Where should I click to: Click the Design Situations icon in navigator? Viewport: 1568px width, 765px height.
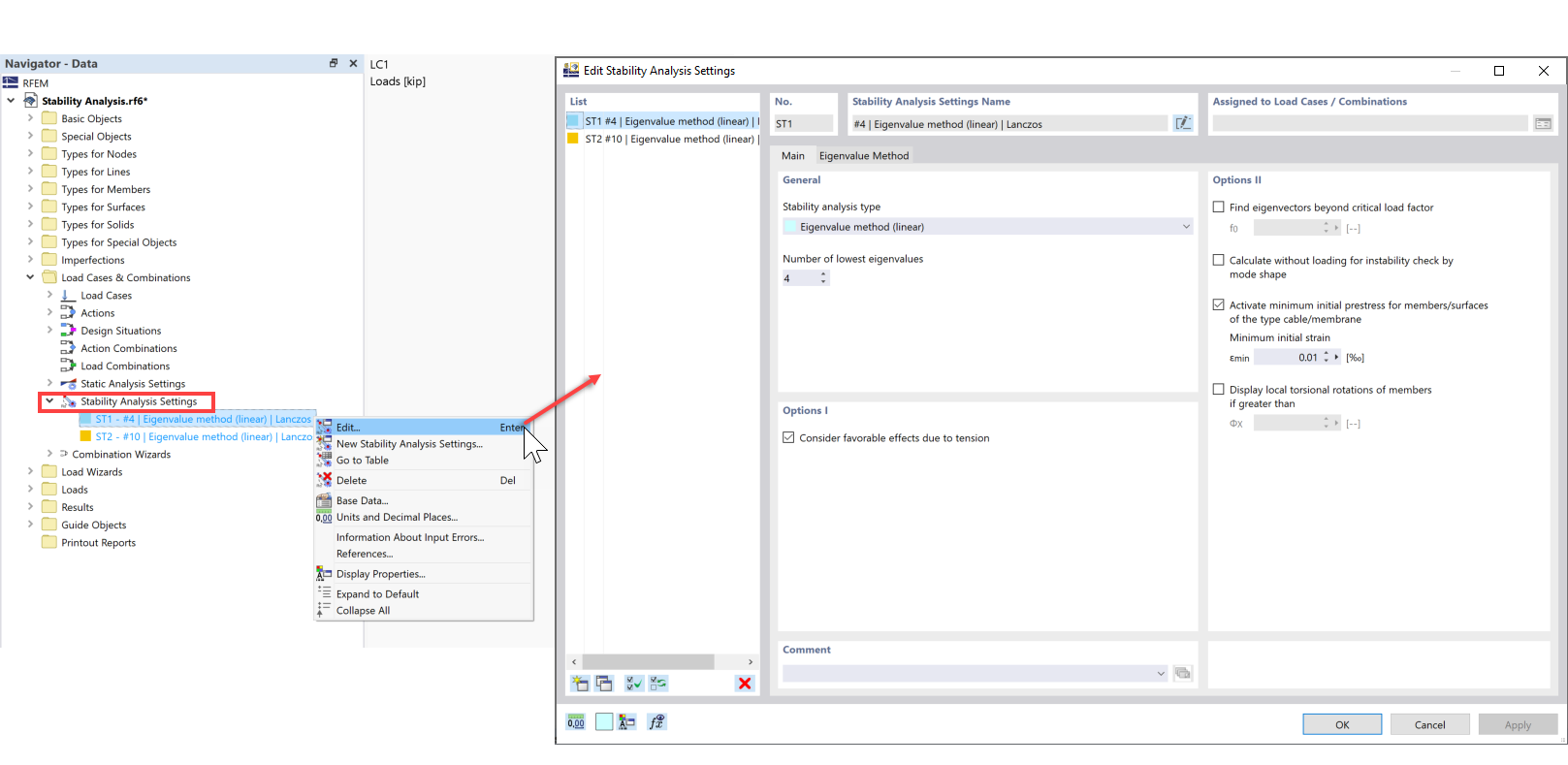pos(68,331)
